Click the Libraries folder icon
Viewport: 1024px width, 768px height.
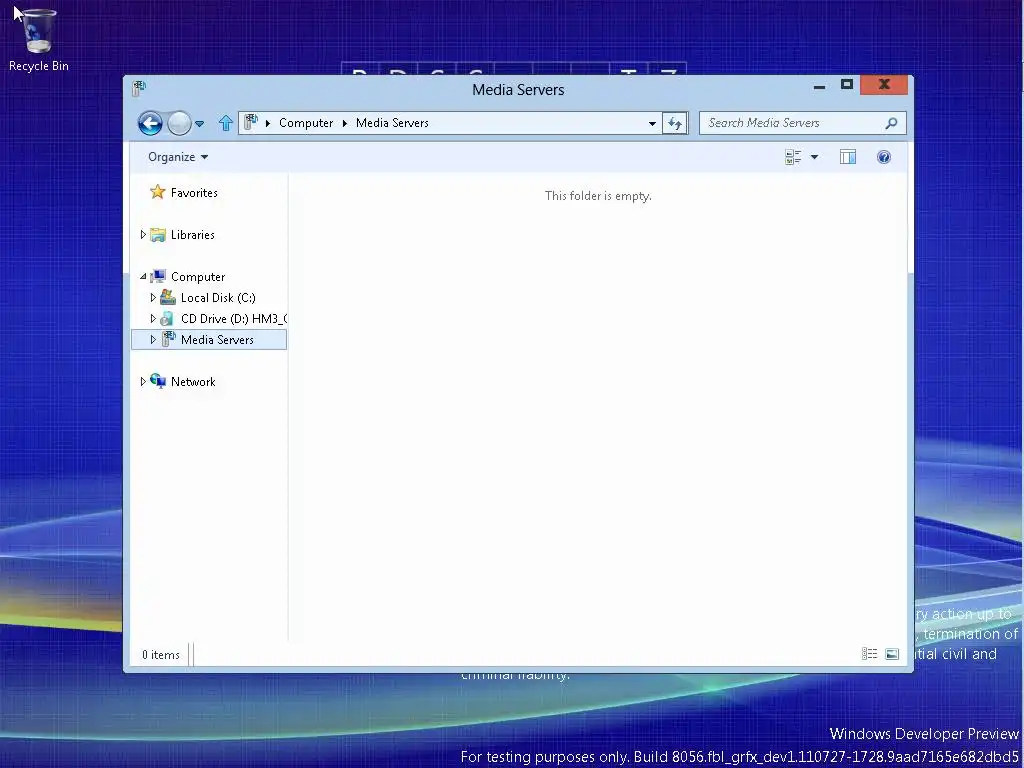[158, 234]
